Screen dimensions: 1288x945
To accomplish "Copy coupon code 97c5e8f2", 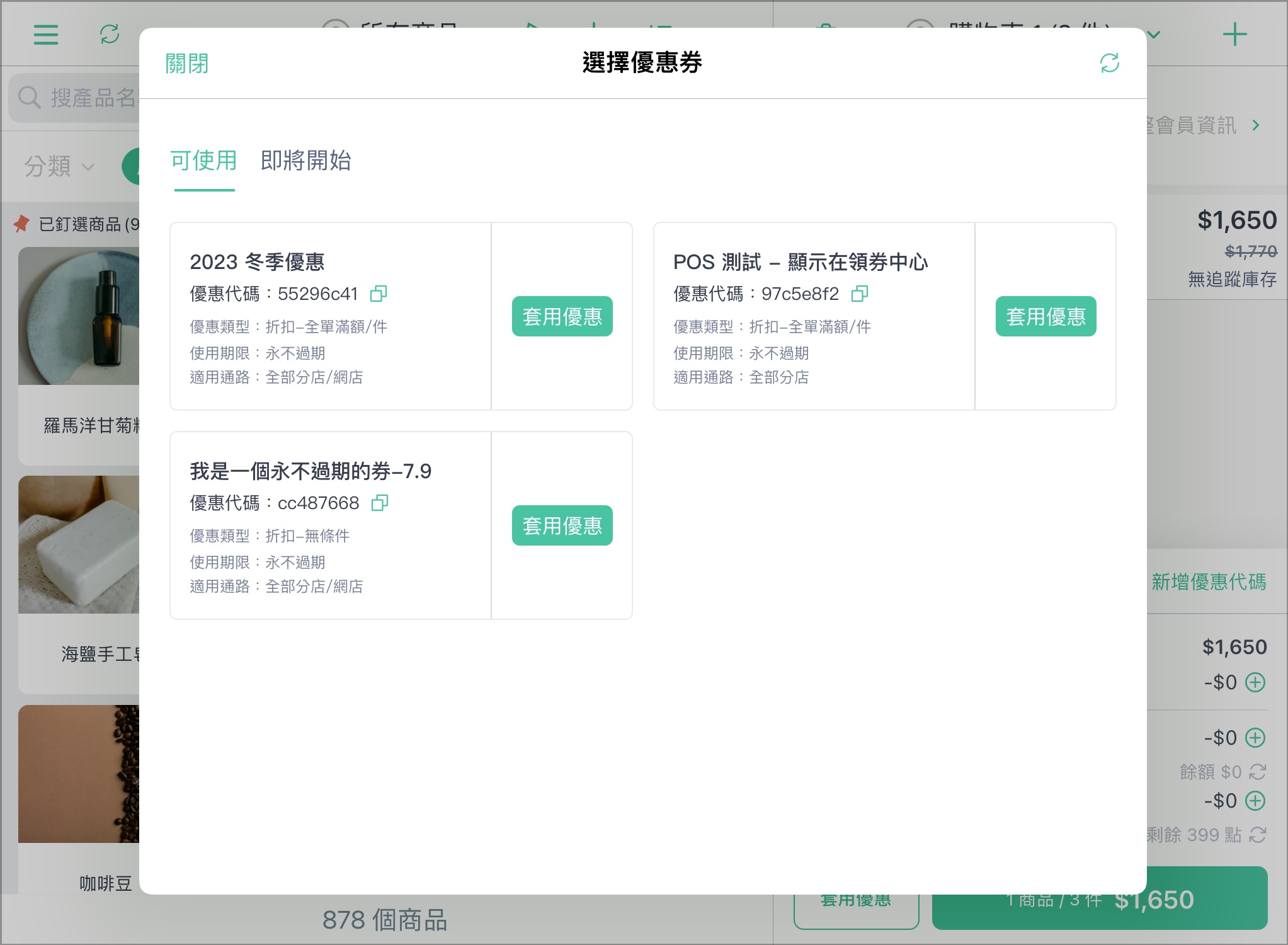I will click(x=860, y=294).
